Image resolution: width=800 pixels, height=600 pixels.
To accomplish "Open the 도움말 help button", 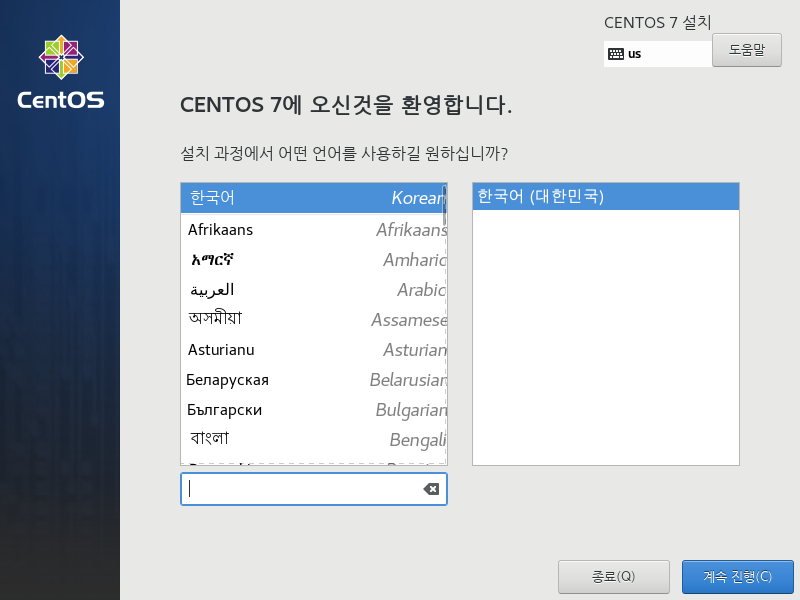I will pyautogui.click(x=746, y=50).
